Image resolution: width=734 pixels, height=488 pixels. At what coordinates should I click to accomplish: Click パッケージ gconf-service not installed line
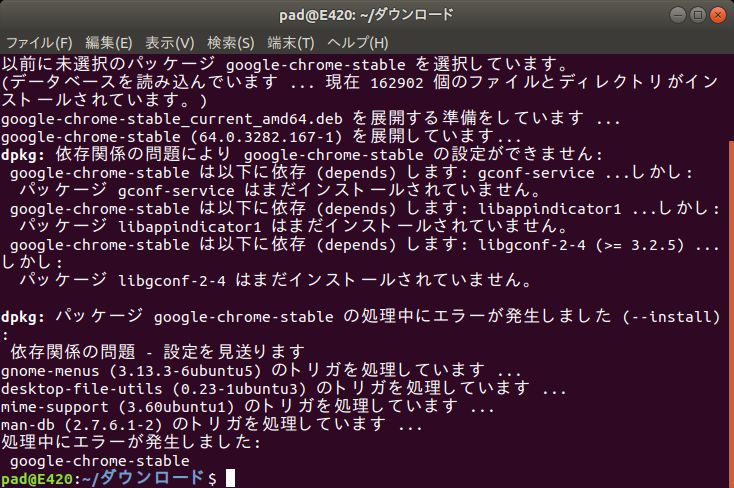pos(280,191)
